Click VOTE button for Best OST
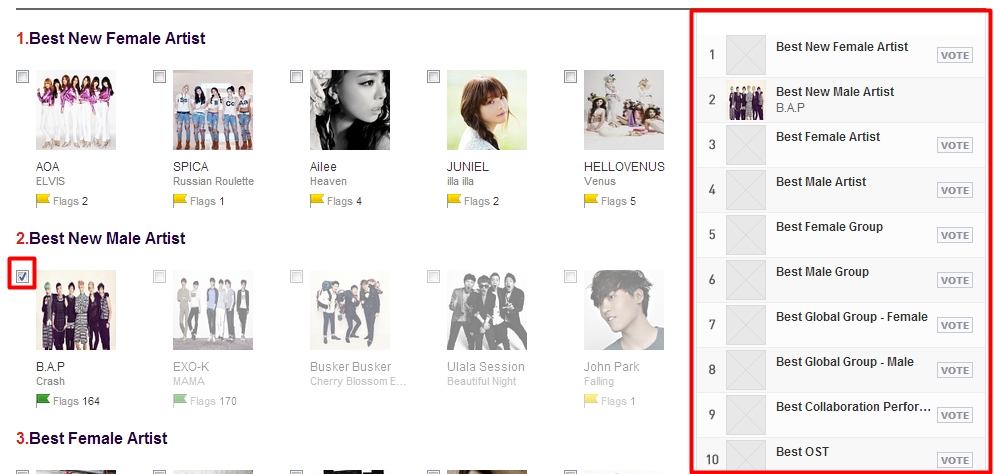 955,460
